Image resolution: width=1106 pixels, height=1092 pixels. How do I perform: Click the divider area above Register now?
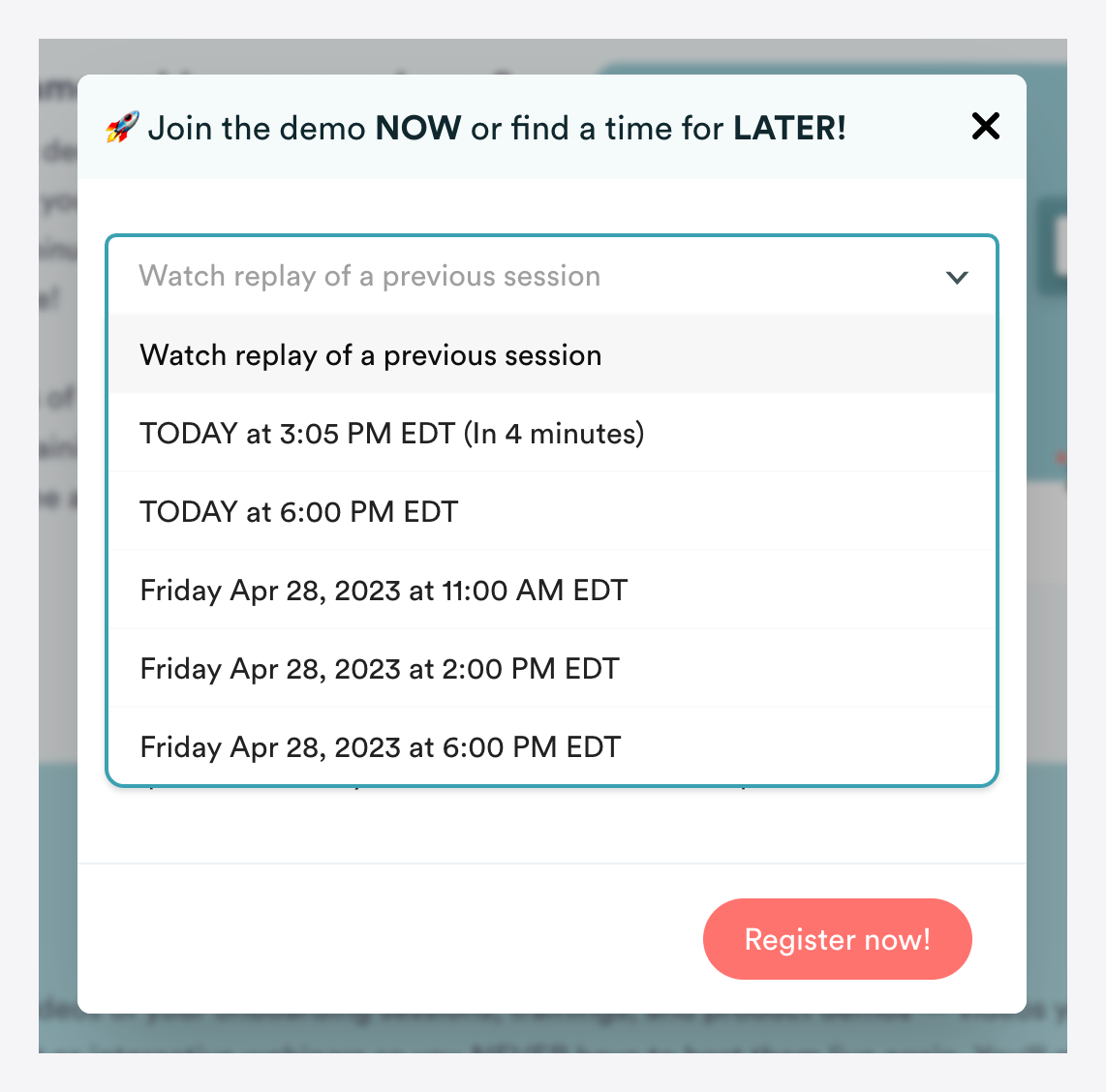(x=552, y=864)
